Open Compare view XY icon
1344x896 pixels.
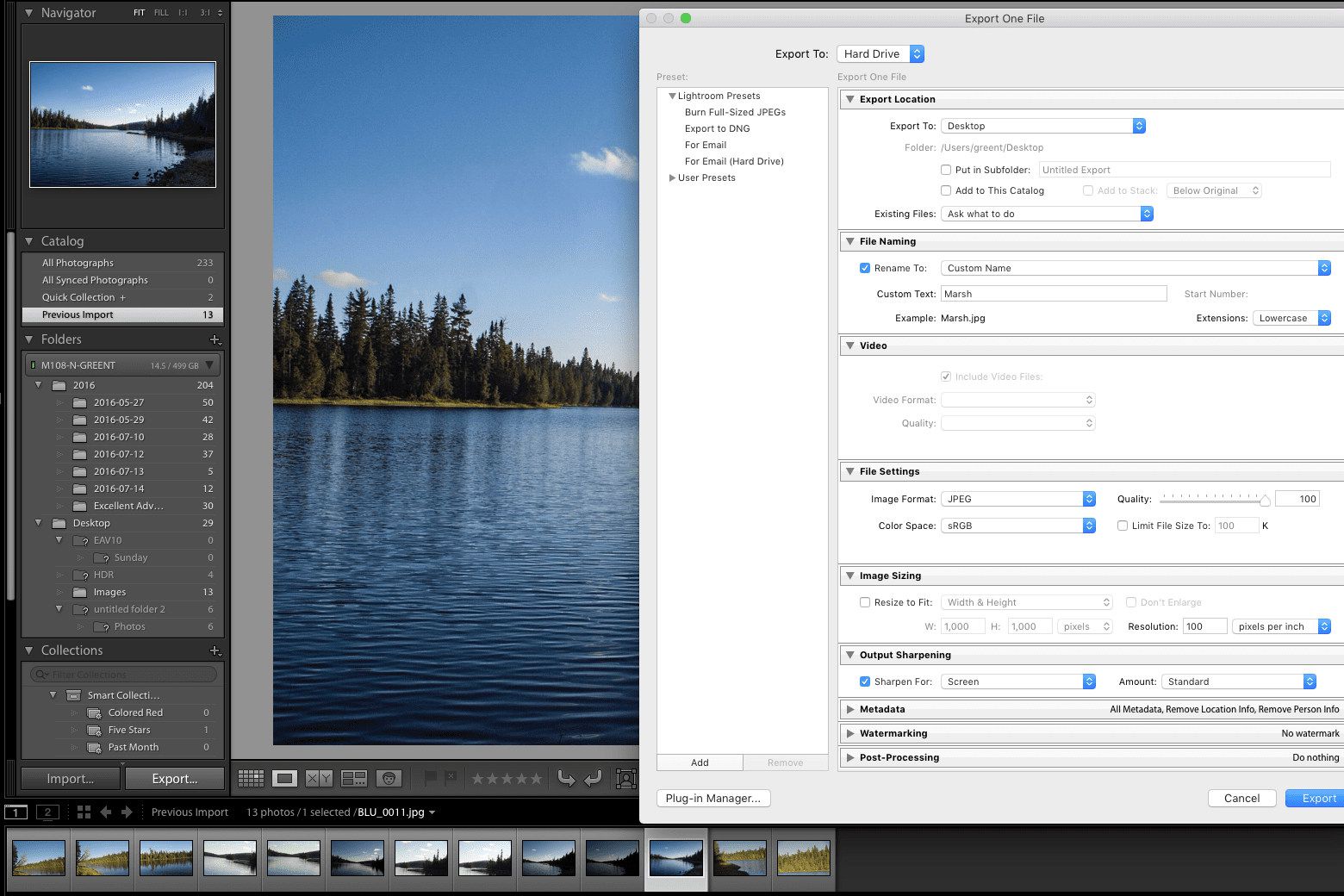(x=319, y=778)
